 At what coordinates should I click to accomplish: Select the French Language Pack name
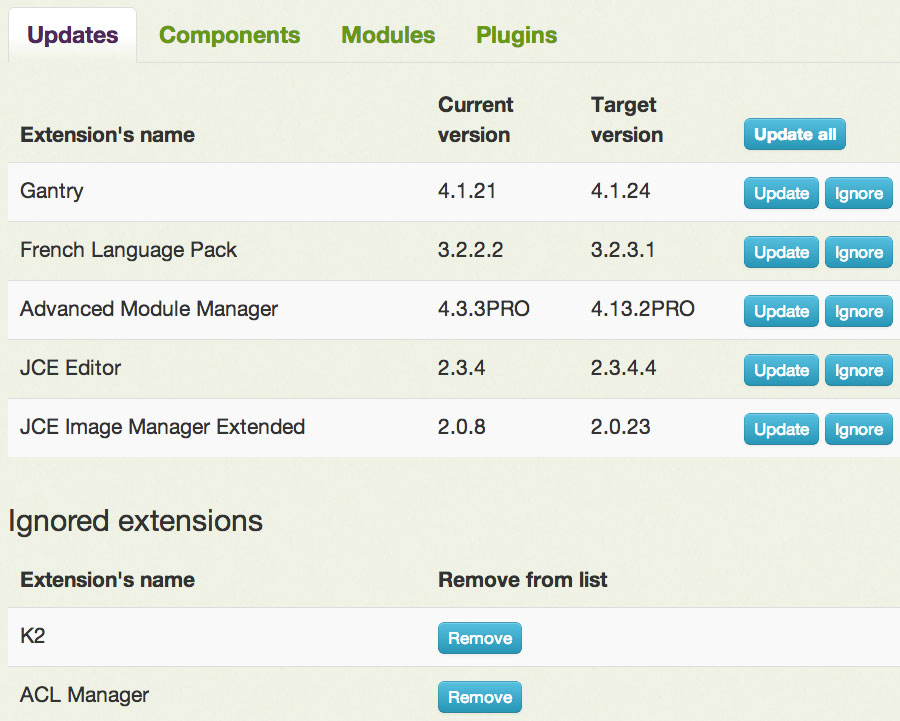pos(129,250)
